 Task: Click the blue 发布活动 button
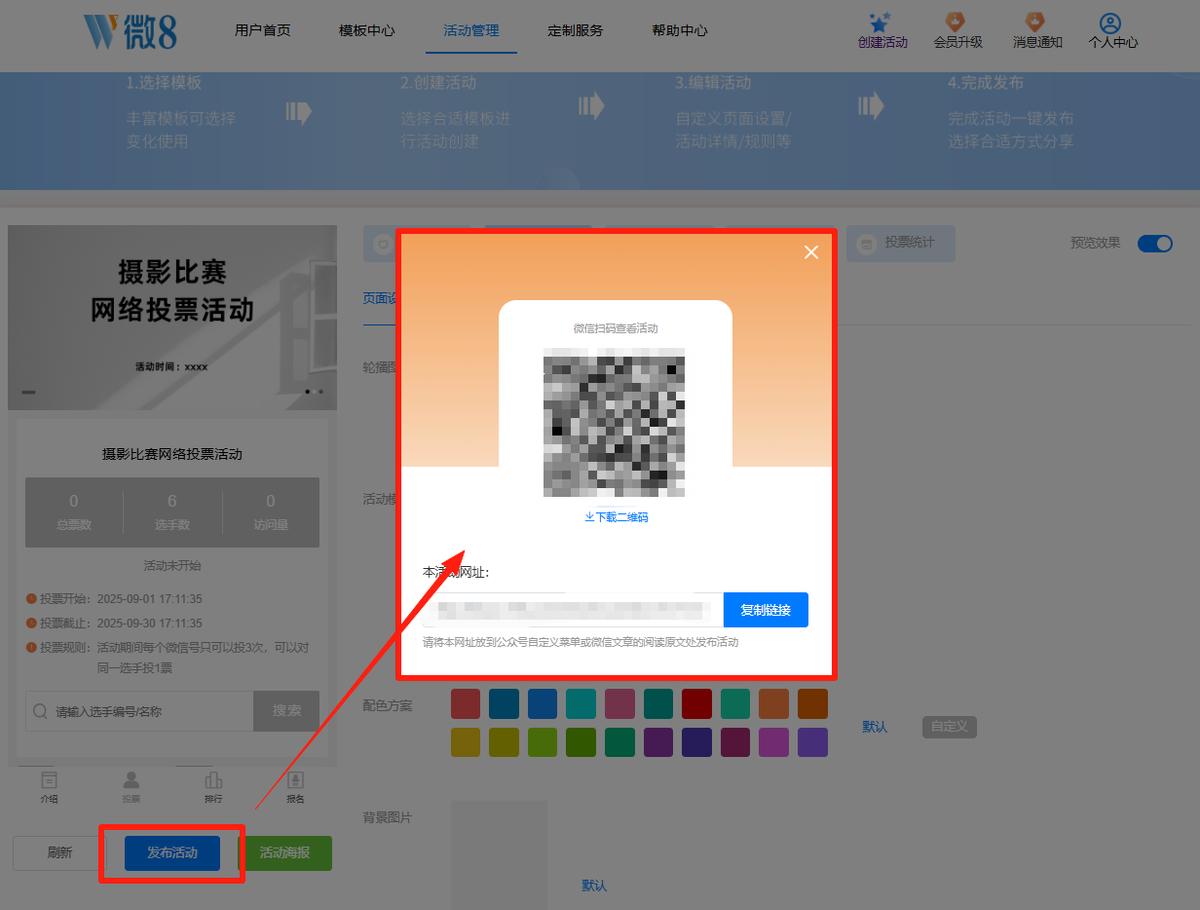pos(172,853)
